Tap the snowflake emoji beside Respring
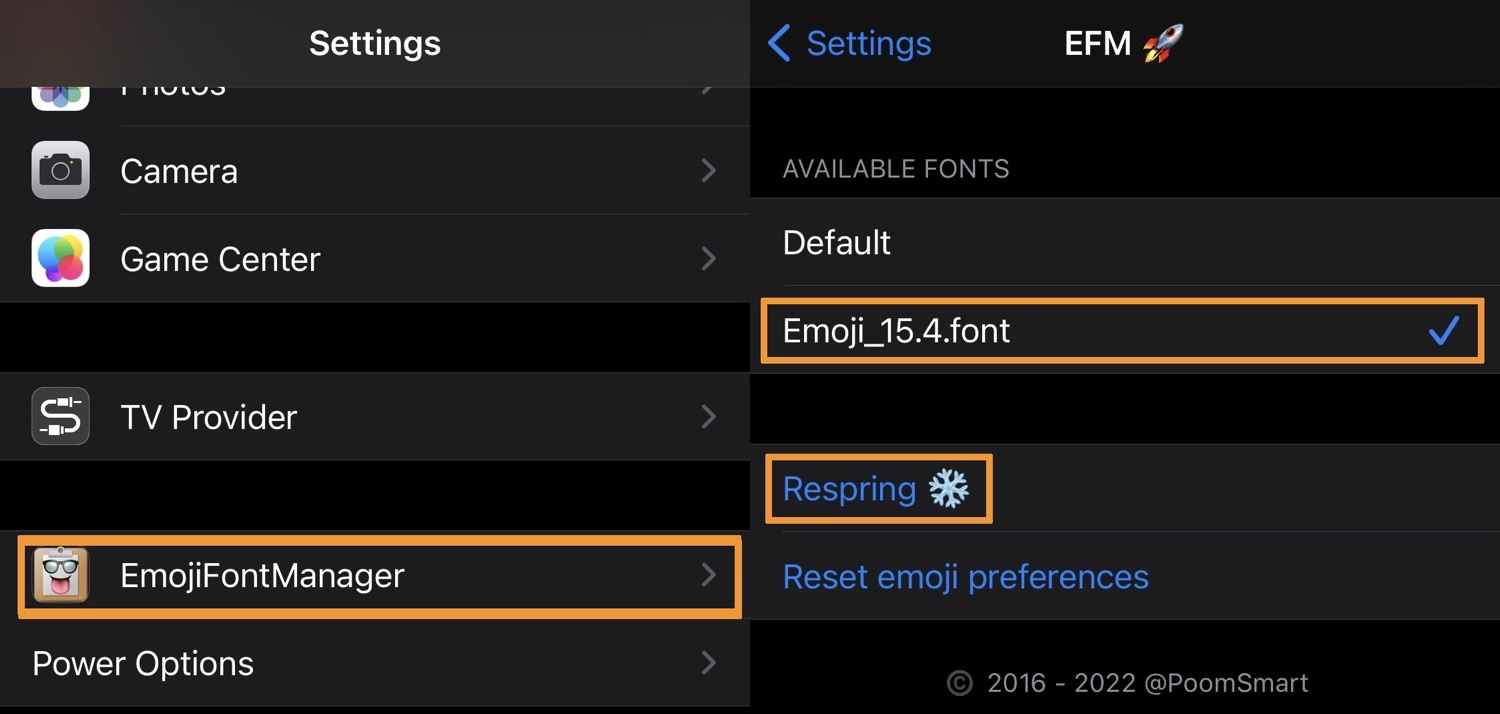Screen dimensions: 1500x714 [x=948, y=489]
